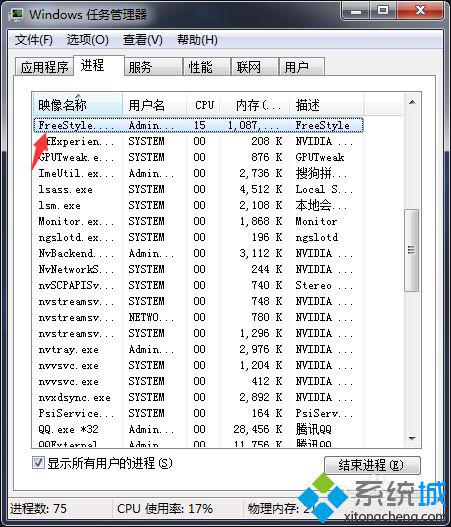Click the 搜狗拼... description cell
This screenshot has width=451, height=527.
321,173
